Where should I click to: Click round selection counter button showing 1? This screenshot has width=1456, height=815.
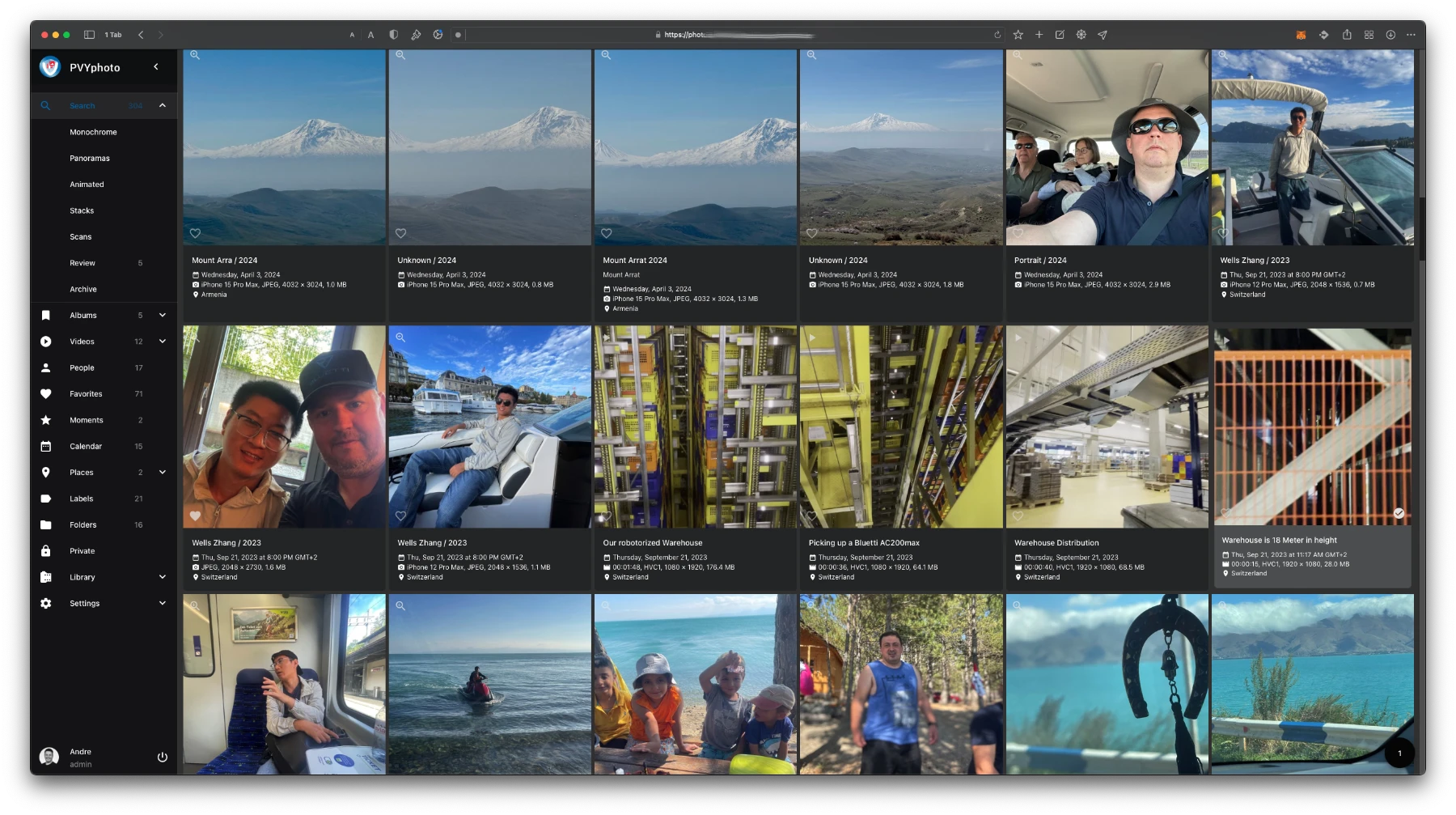point(1399,753)
